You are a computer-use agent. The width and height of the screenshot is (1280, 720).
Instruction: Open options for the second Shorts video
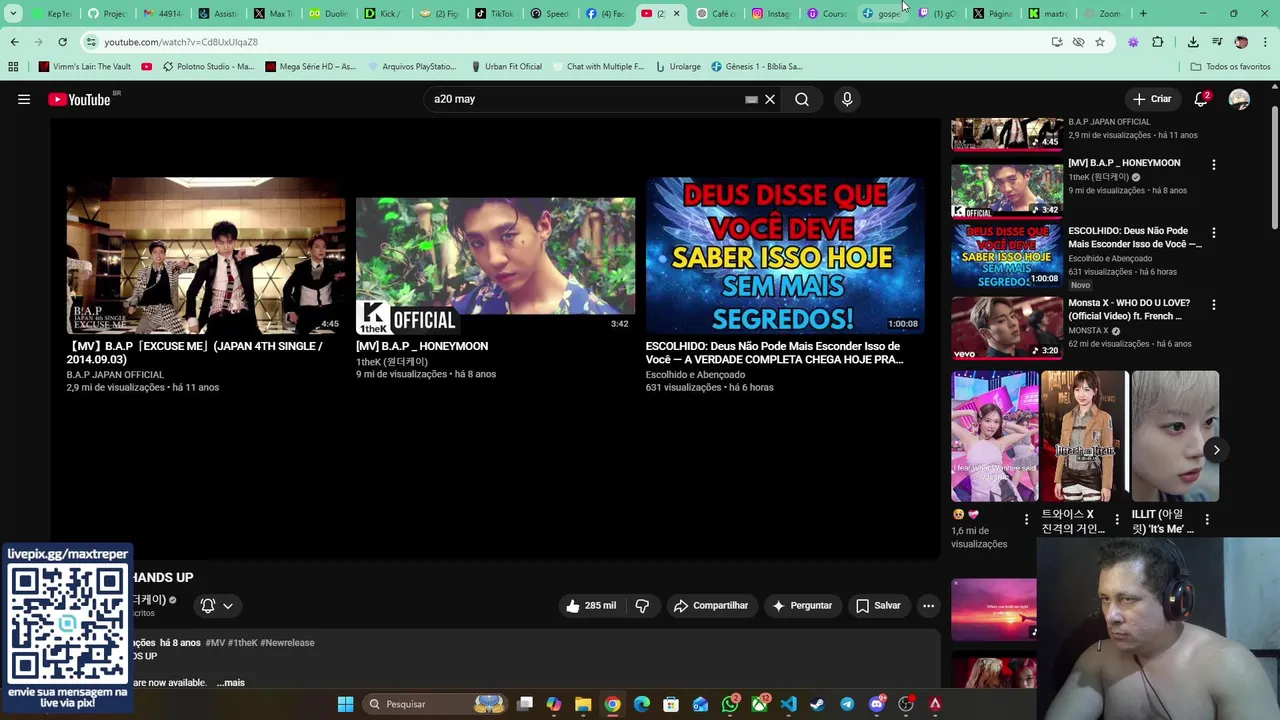[1117, 520]
